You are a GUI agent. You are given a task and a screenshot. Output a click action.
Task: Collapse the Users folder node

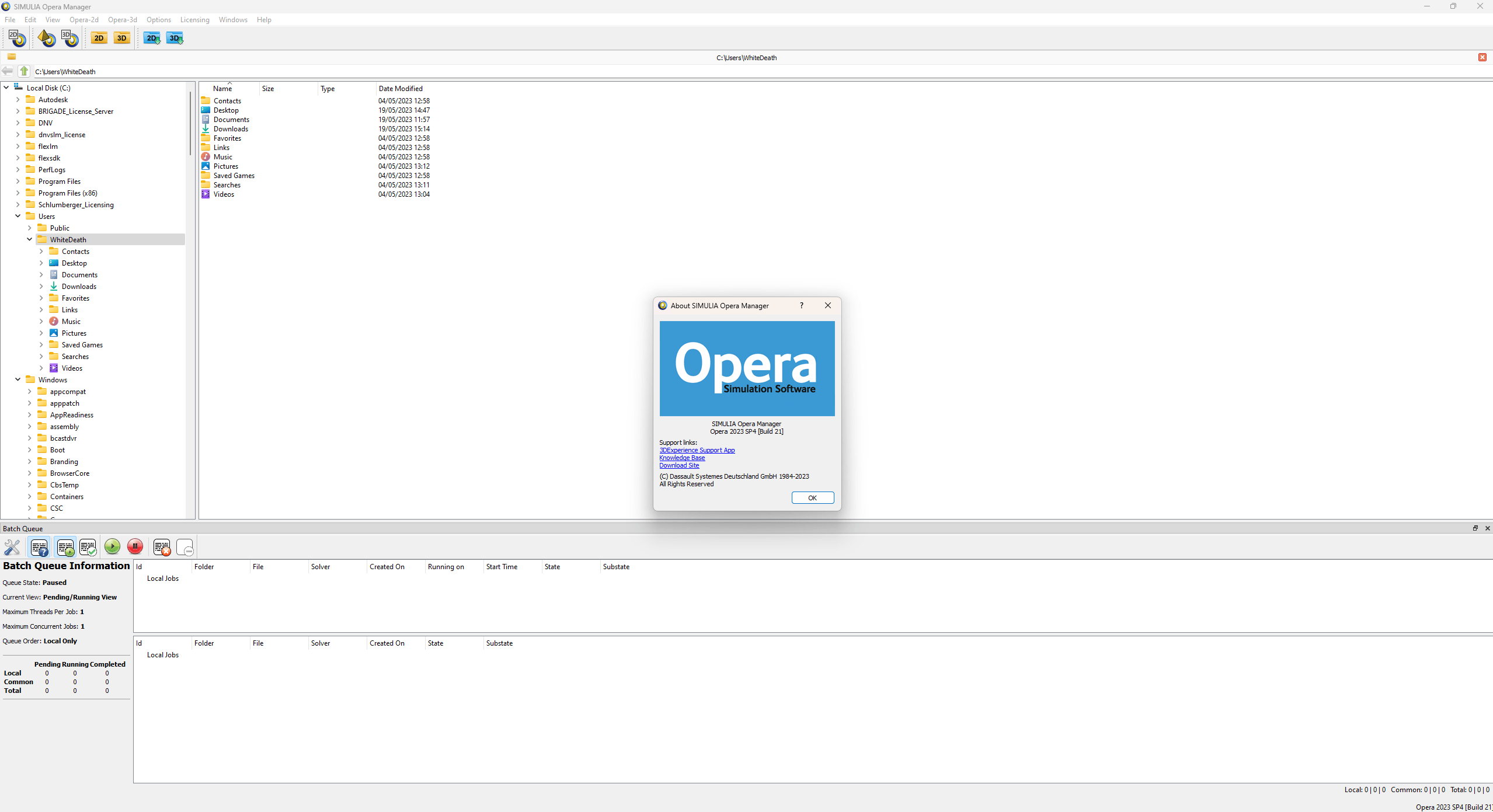click(x=18, y=216)
